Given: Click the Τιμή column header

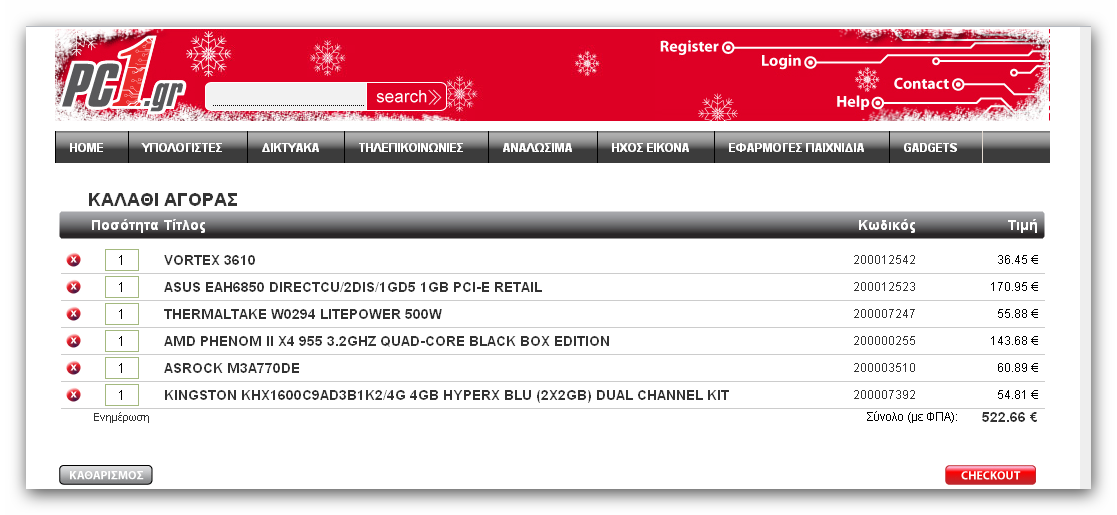Looking at the screenshot, I should tap(1022, 226).
